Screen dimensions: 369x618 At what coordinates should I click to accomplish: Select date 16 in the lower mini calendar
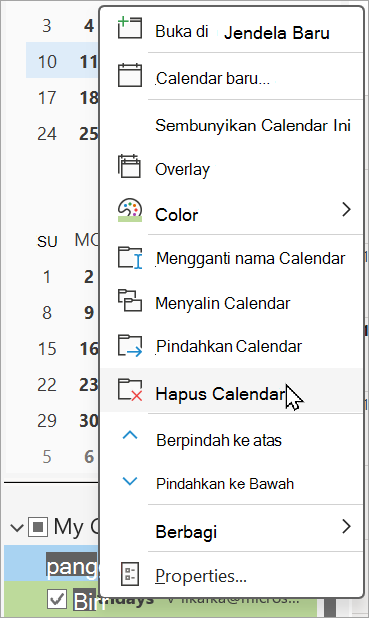[89, 348]
